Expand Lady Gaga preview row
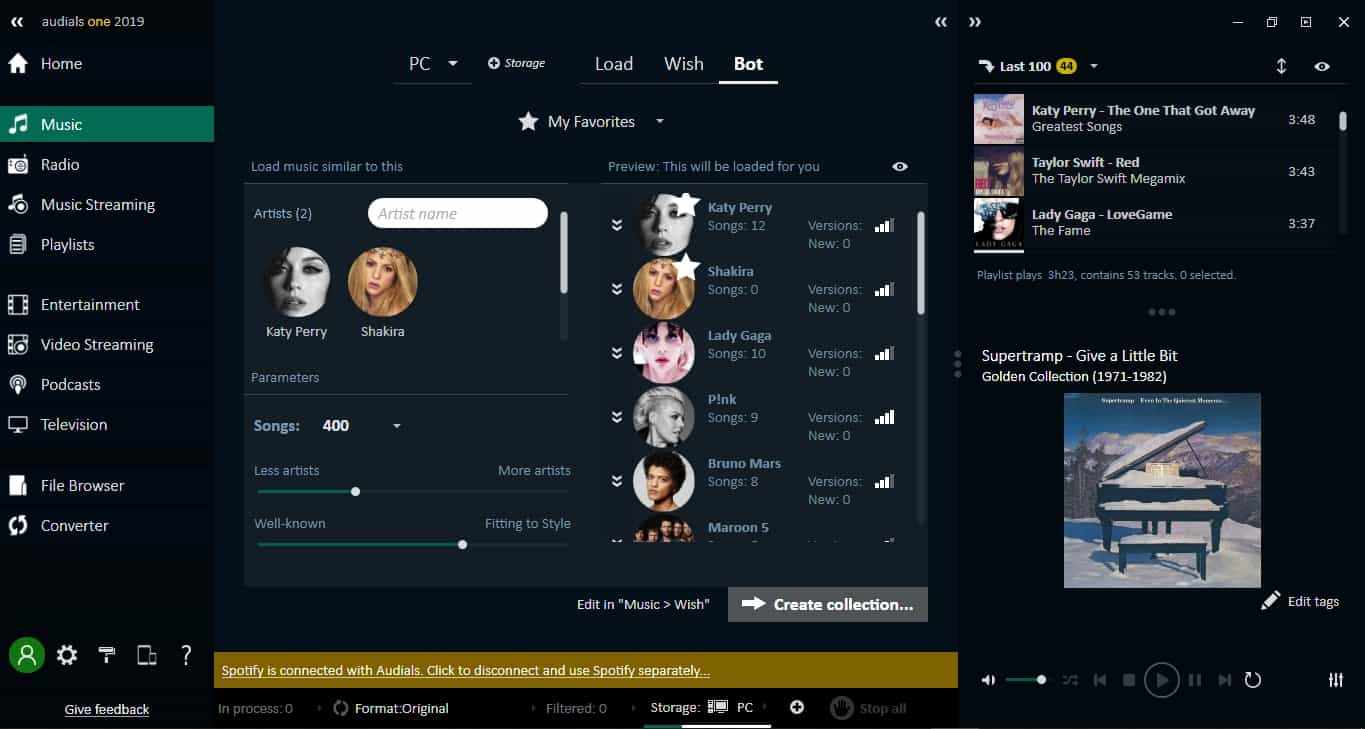This screenshot has height=729, width=1365. click(617, 353)
